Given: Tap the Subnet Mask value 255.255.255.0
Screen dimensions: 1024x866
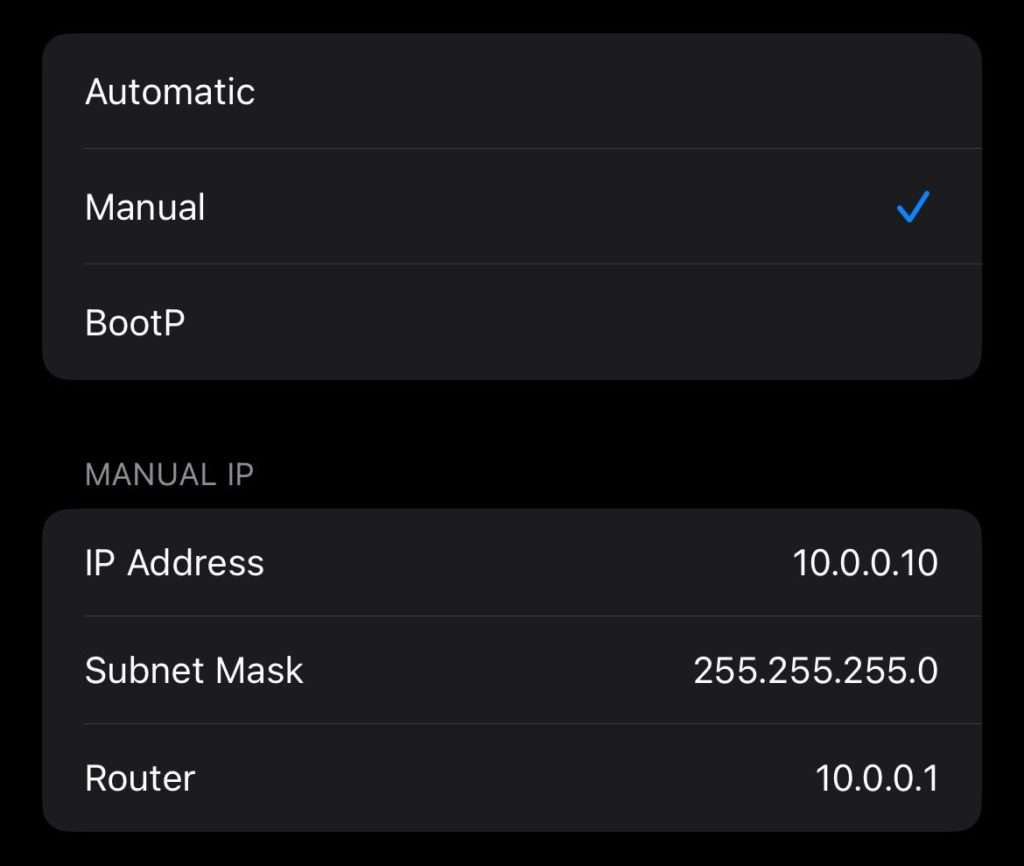Looking at the screenshot, I should tap(817, 671).
